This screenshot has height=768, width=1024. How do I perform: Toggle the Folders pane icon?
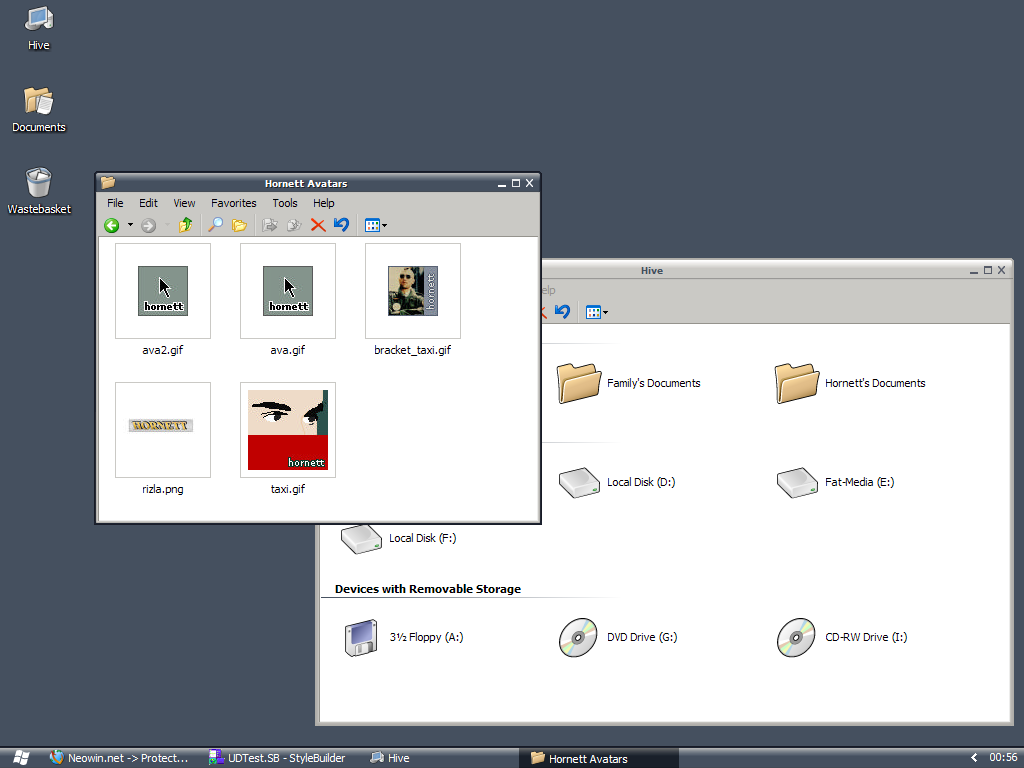239,226
